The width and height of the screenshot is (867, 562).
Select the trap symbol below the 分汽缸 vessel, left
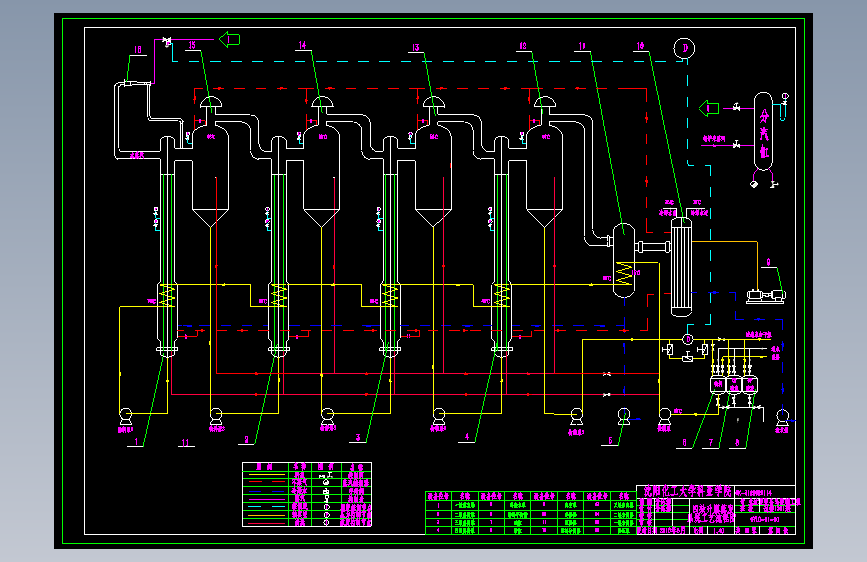click(754, 184)
